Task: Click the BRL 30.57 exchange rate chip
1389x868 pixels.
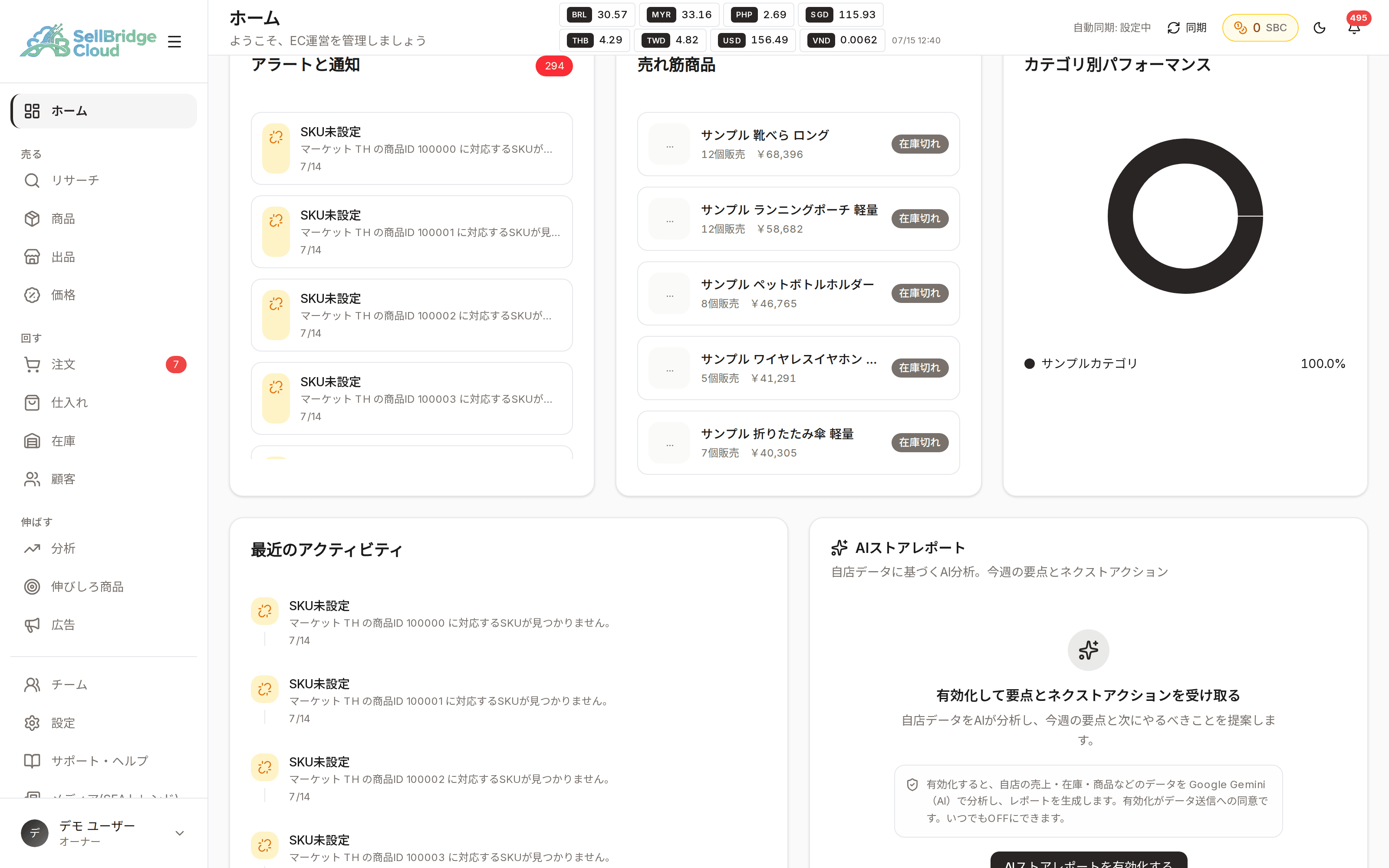Action: tap(597, 15)
